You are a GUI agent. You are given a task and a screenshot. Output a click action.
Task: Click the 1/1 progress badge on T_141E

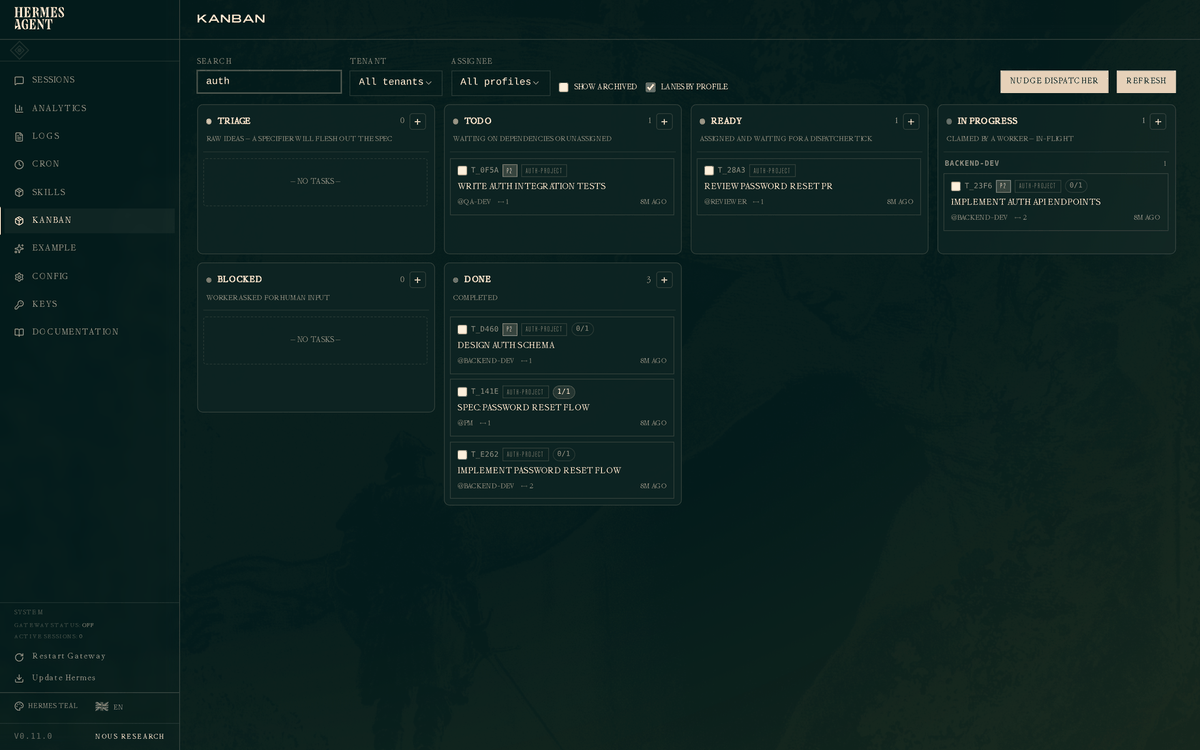tap(564, 392)
